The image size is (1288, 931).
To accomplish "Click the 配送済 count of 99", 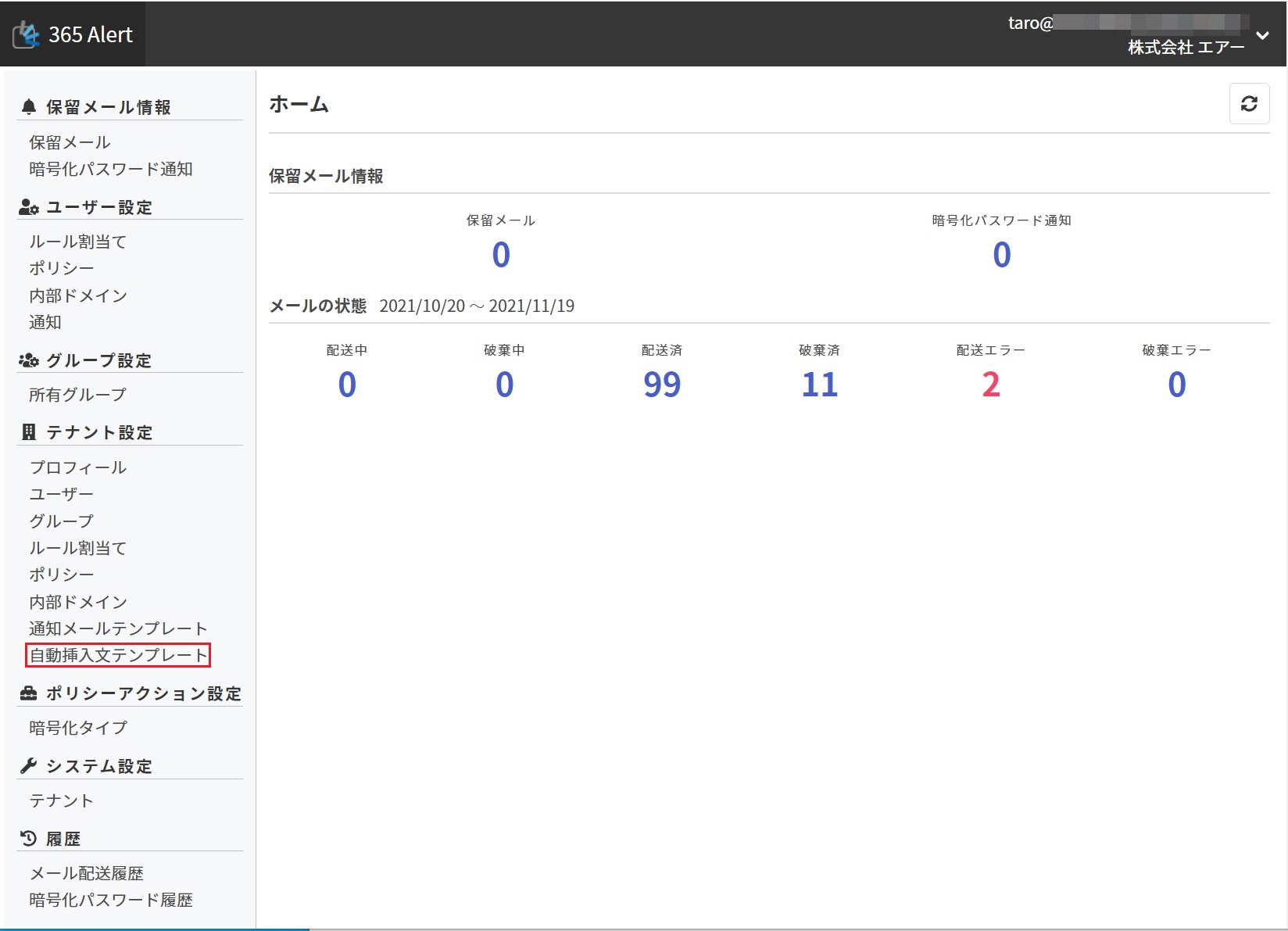I will [661, 385].
